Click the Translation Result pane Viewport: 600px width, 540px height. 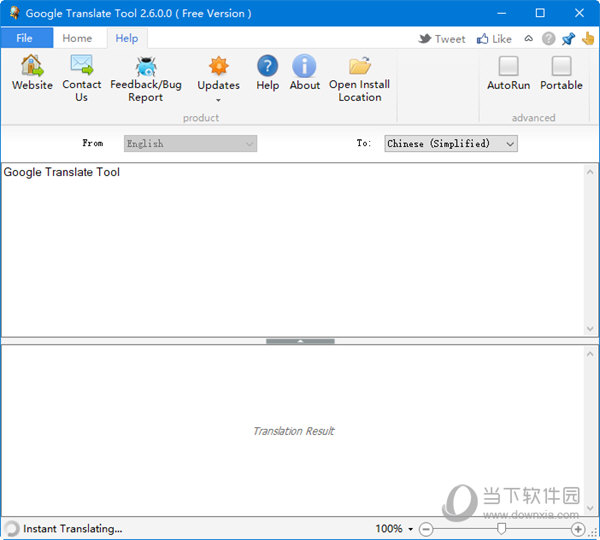pyautogui.click(x=293, y=431)
